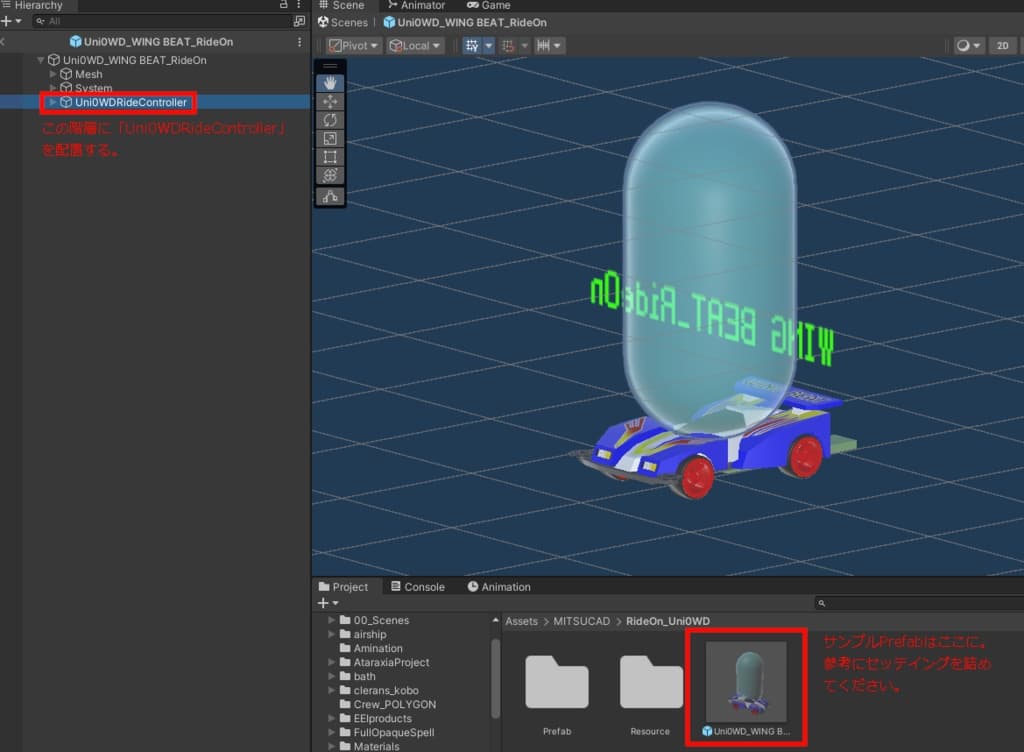
Task: Toggle 2D view mode in Scene
Action: pyautogui.click(x=1001, y=46)
